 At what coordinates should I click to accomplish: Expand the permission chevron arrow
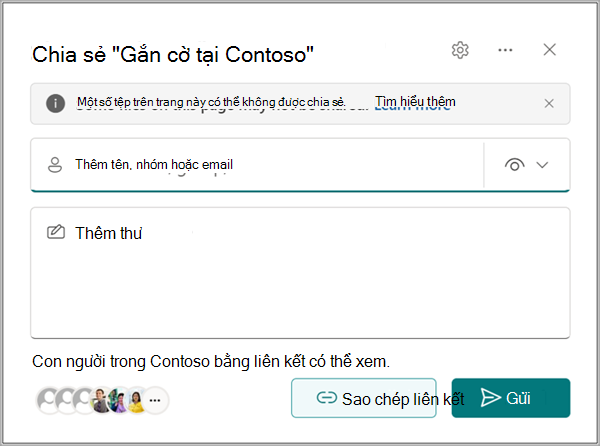(542, 165)
